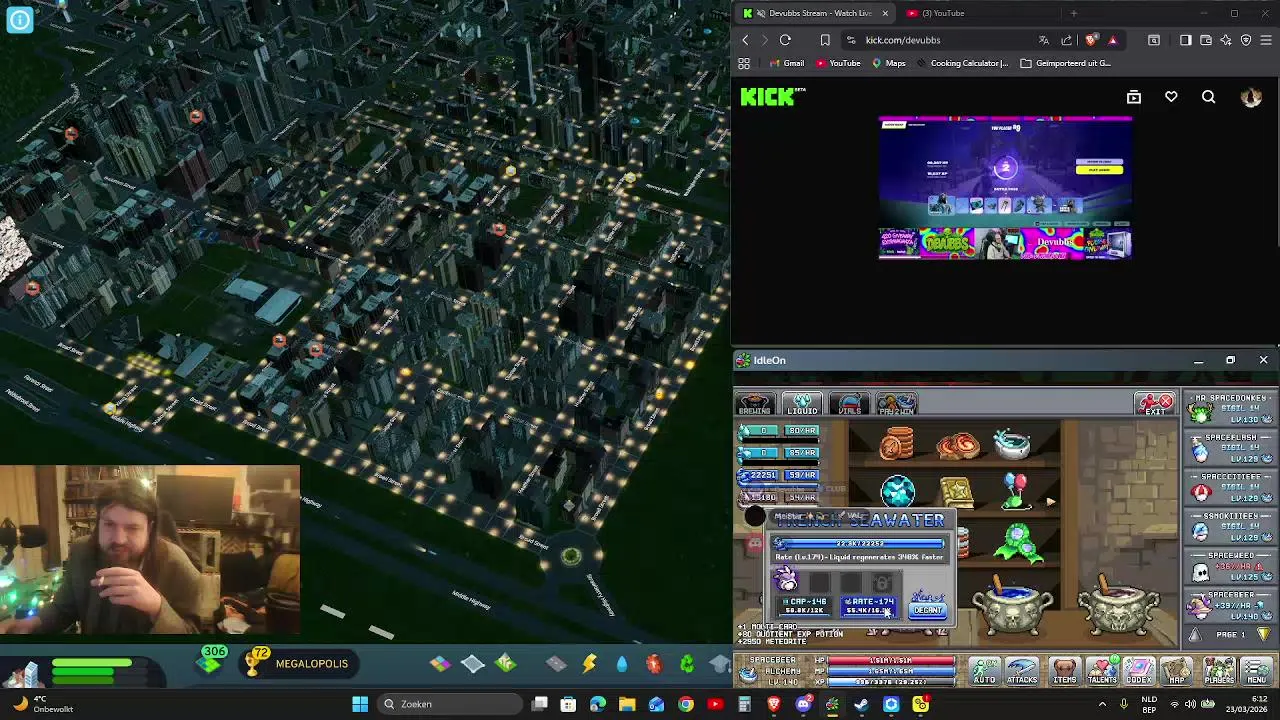Open File Explorer from taskbar
Screen dimensions: 1280x720
pos(627,704)
